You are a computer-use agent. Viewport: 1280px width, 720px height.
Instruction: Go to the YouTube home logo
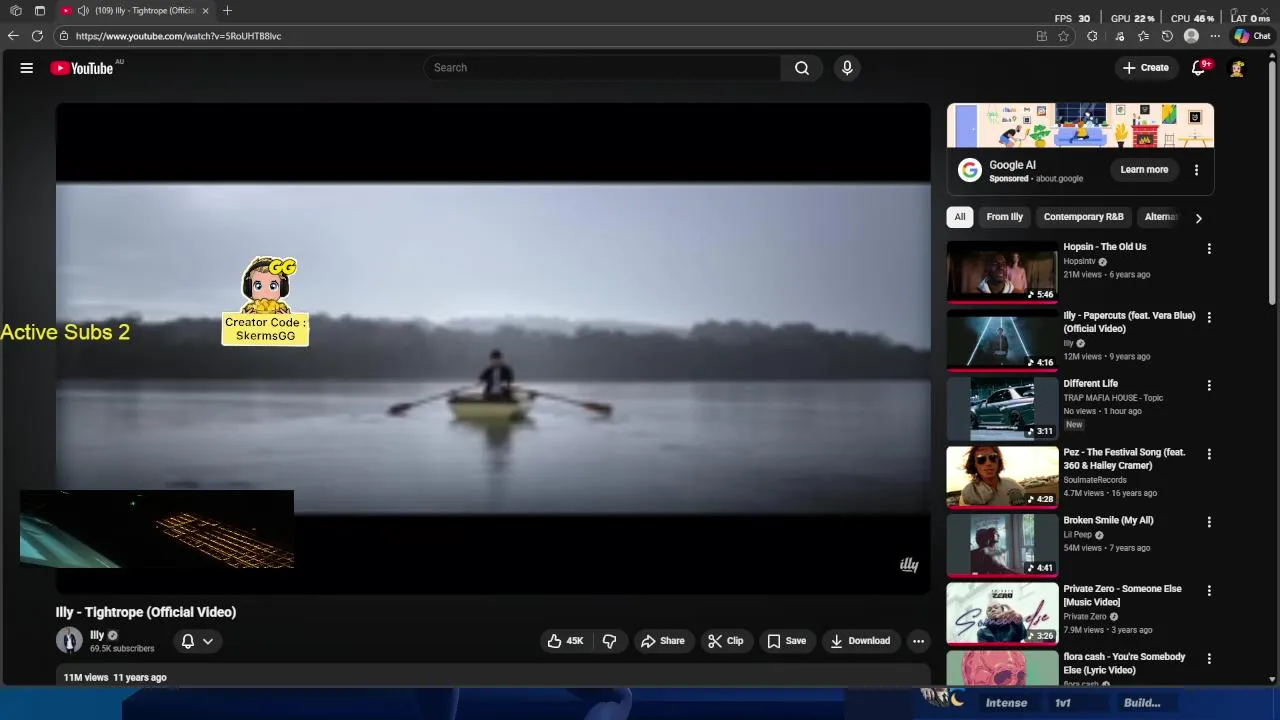[x=82, y=68]
